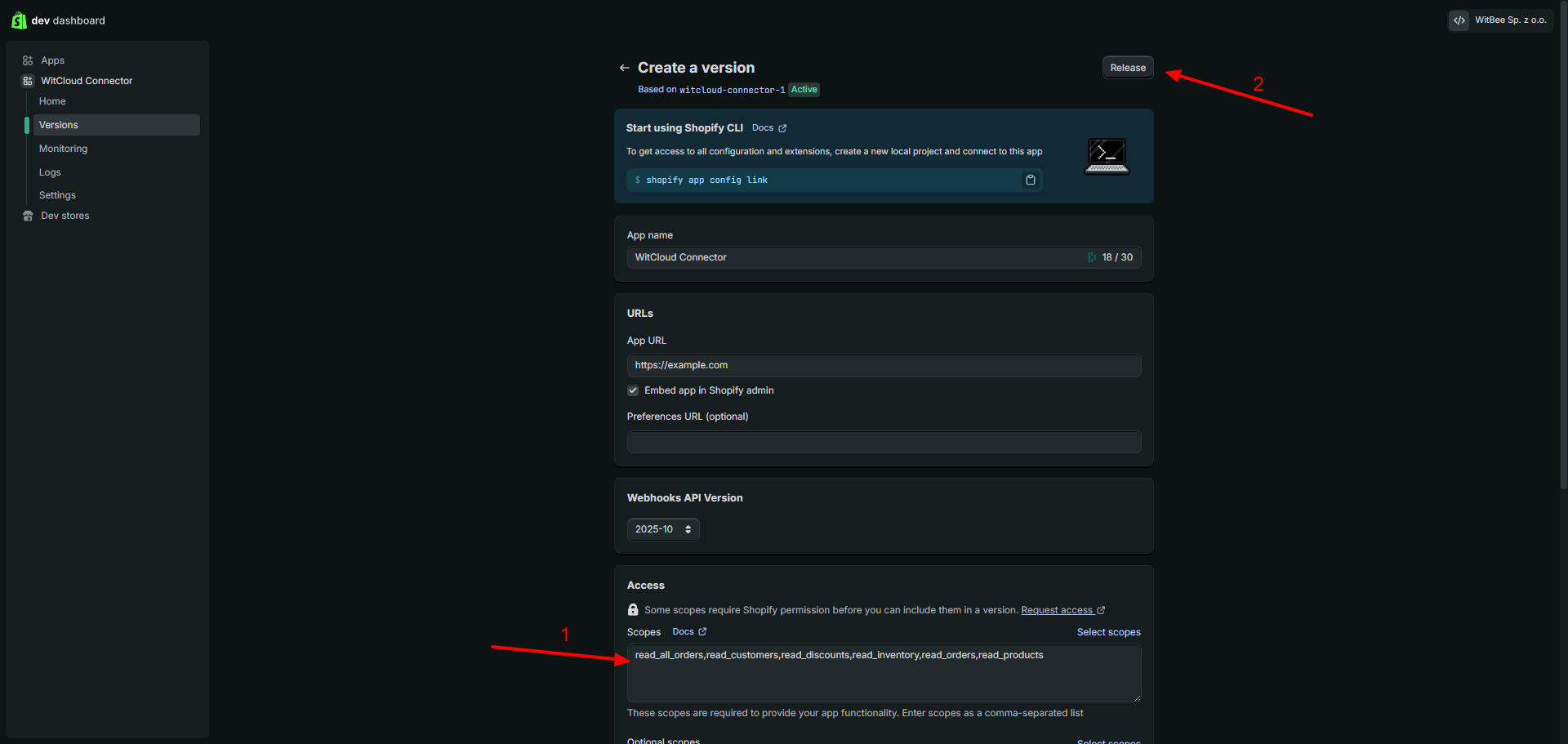The image size is (1568, 744).
Task: Focus the App name input field
Action: click(884, 257)
